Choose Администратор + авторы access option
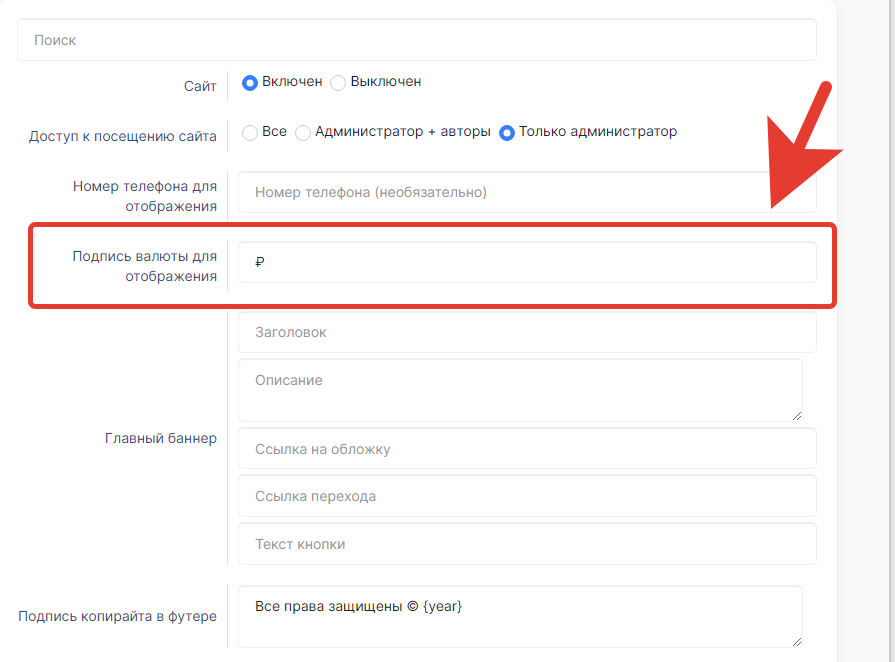Viewport: 895px width, 662px height. 303,132
